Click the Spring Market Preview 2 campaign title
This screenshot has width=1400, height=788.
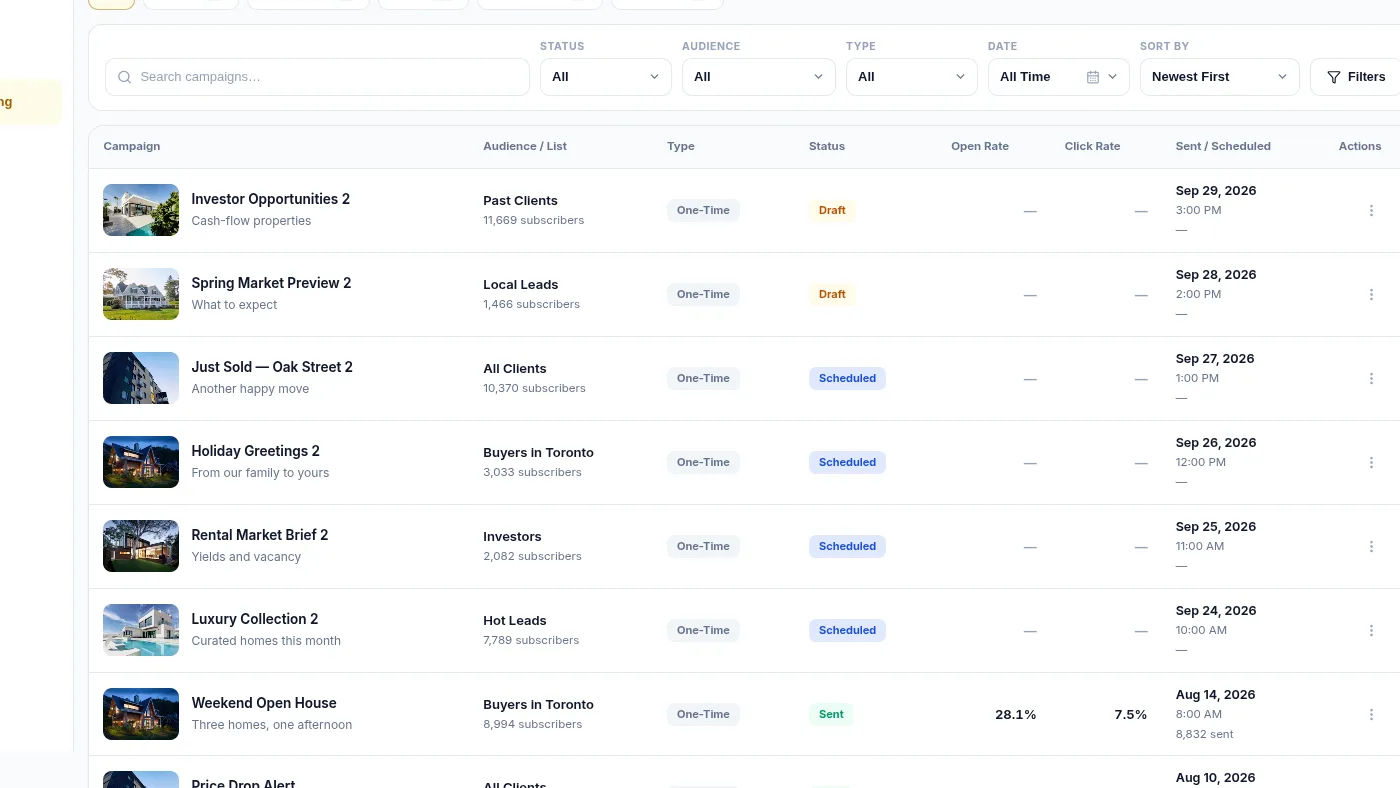tap(271, 283)
